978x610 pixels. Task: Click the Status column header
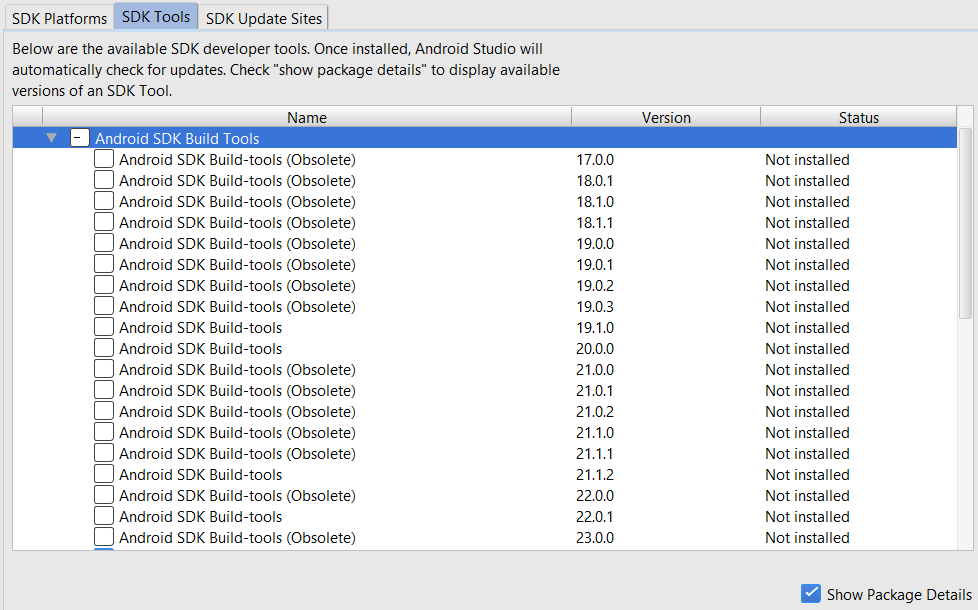coord(858,117)
